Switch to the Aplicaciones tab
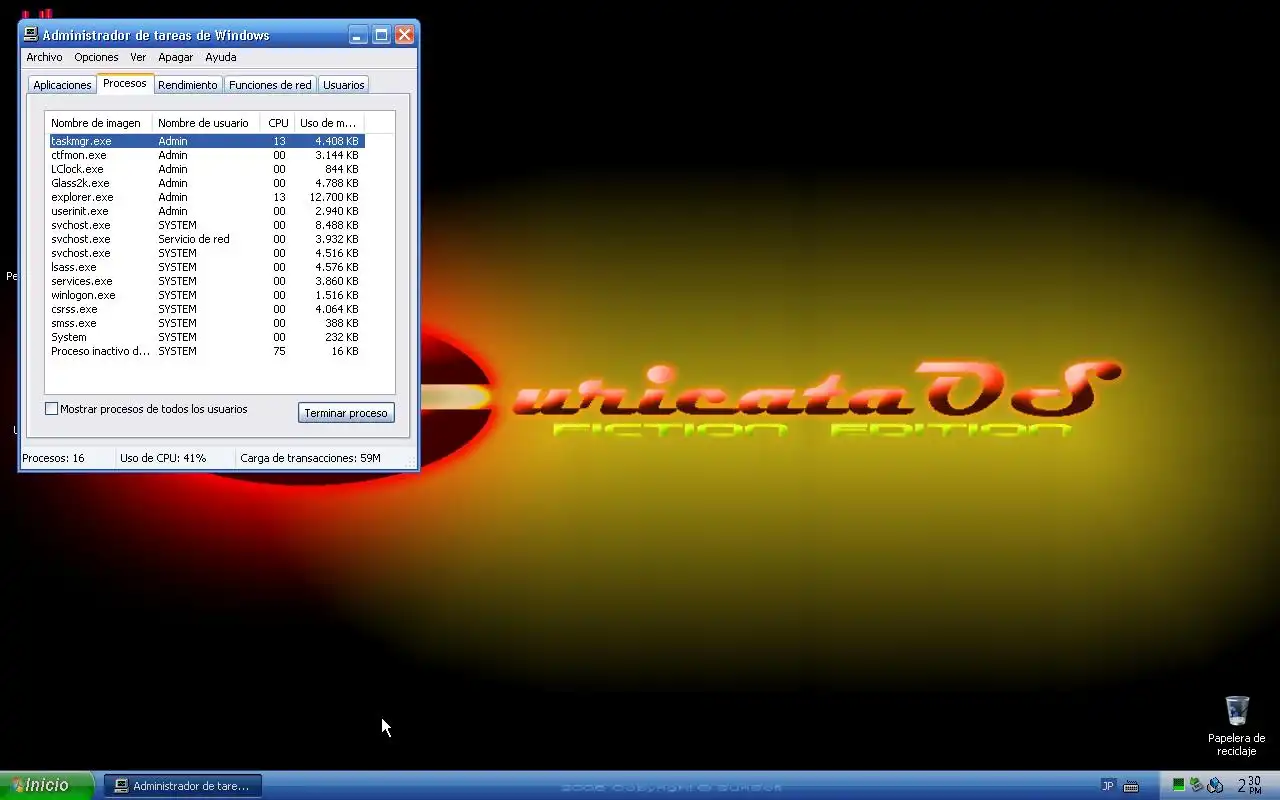 [x=62, y=85]
